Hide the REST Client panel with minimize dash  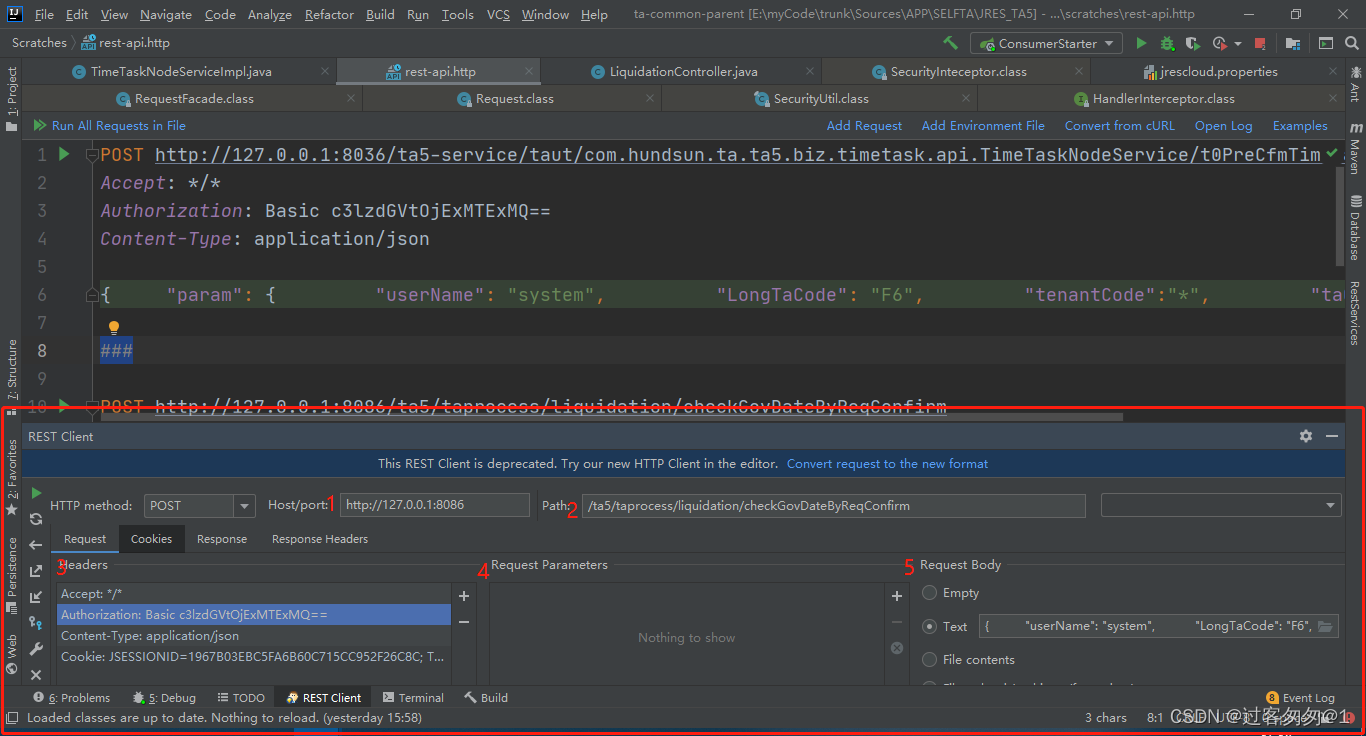[1332, 436]
